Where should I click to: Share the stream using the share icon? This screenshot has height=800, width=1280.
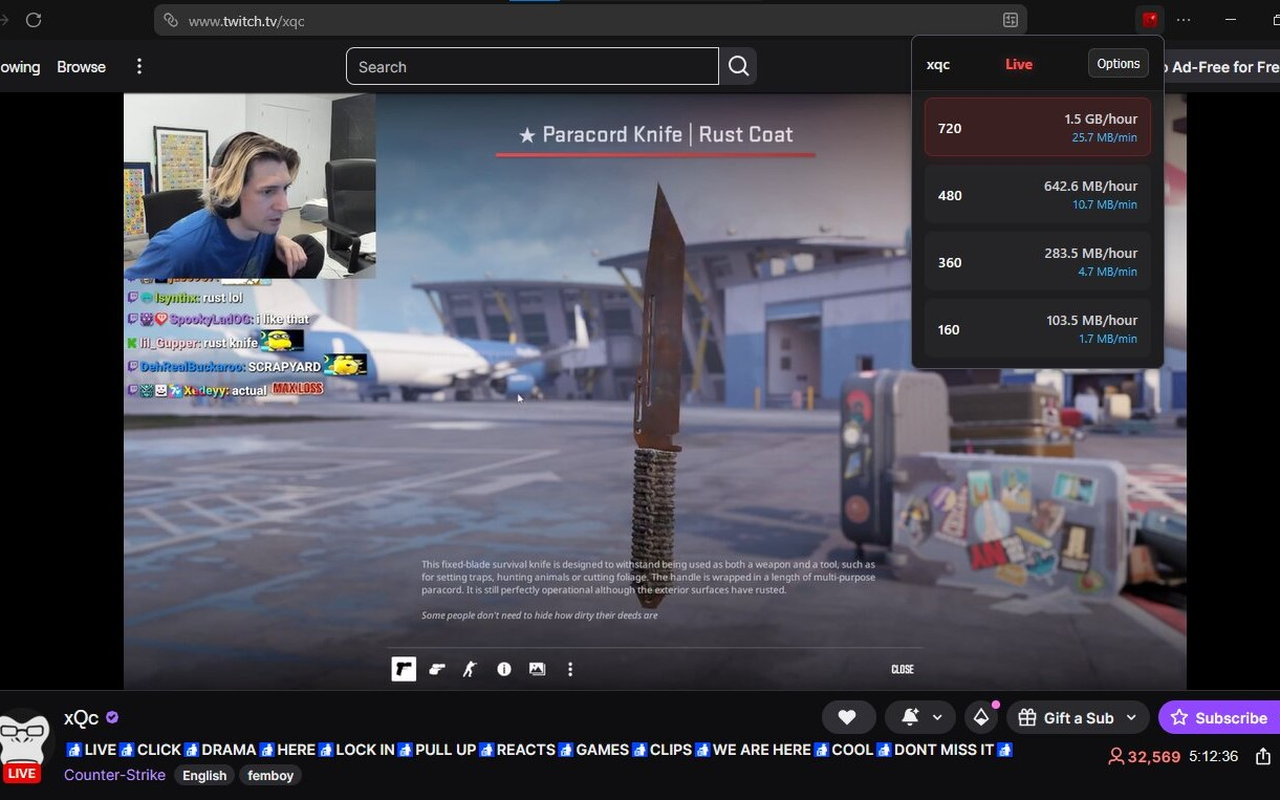1263,756
